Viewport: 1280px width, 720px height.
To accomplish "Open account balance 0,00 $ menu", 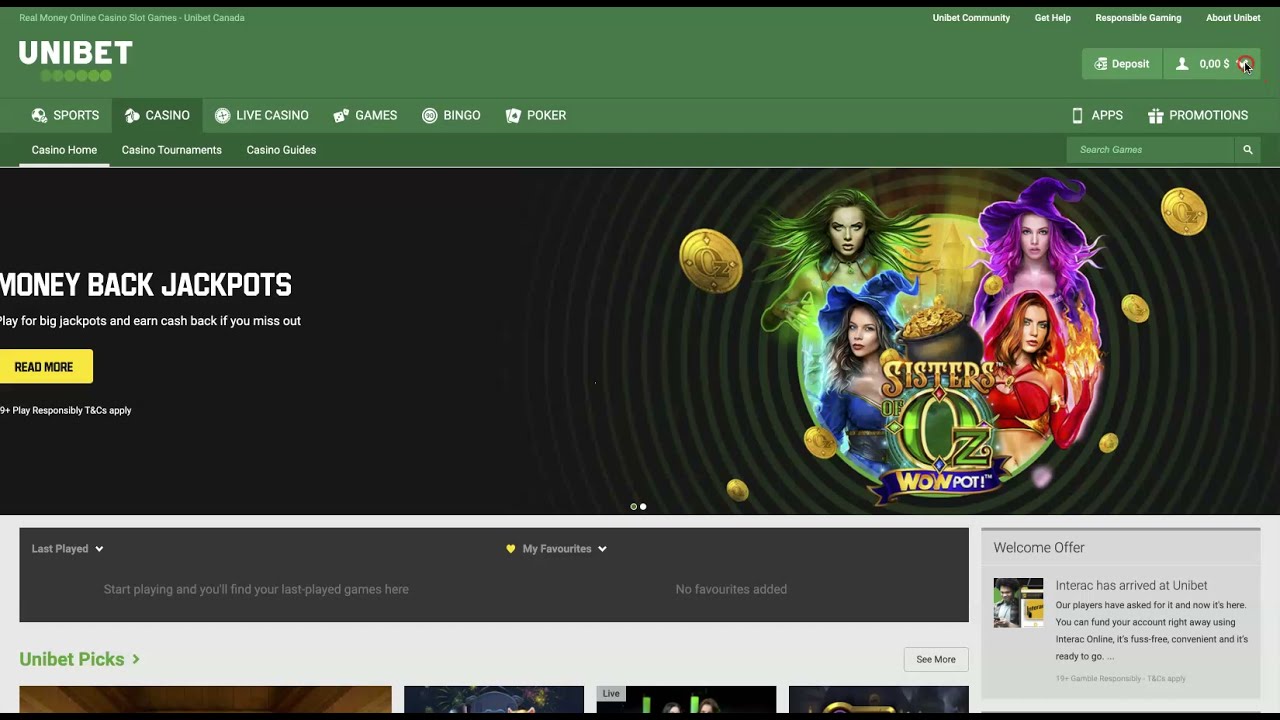I will (x=1212, y=64).
